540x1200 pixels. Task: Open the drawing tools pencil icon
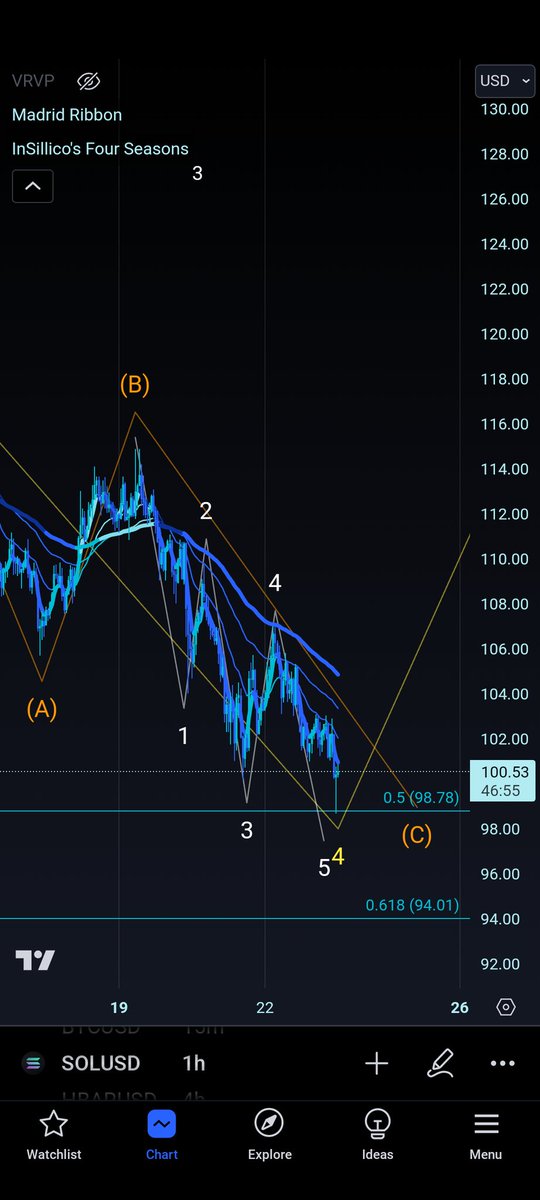(440, 1064)
